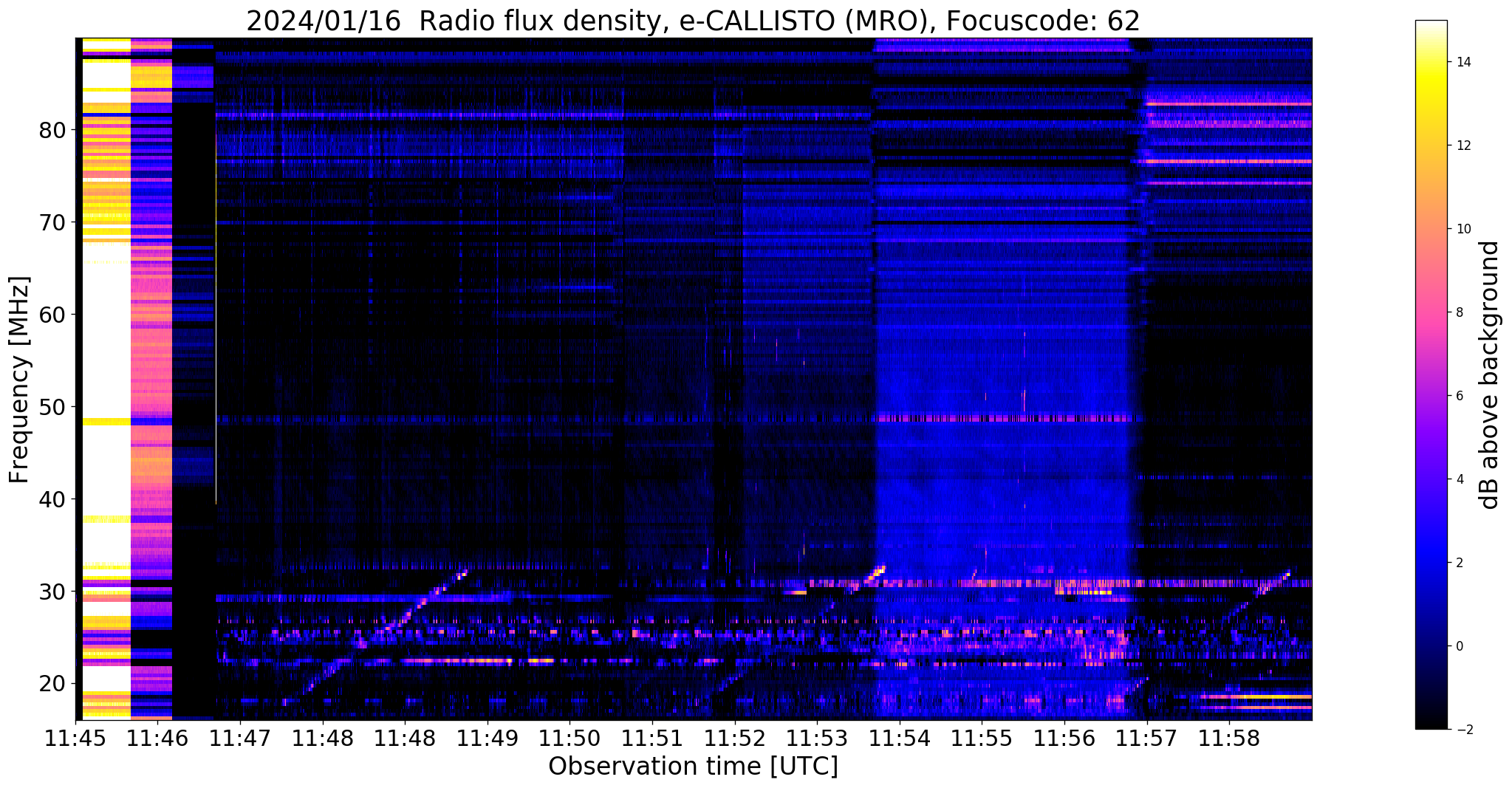Click the dB color scale gradient bar
The width and height of the screenshot is (1512, 788).
1431,374
